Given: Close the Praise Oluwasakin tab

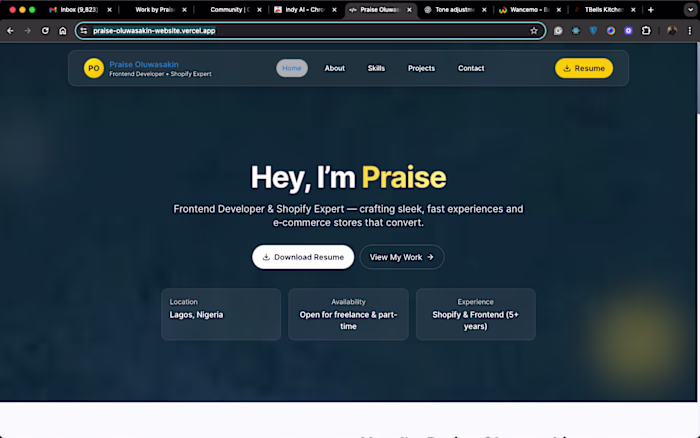Looking at the screenshot, I should tap(409, 10).
